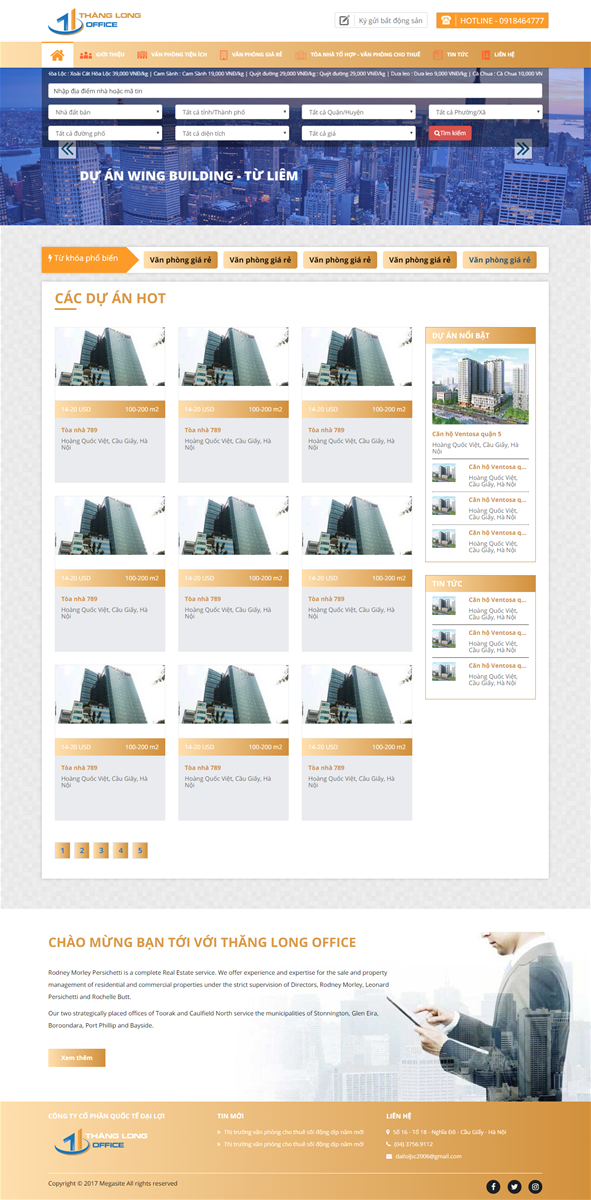Click the phone icon beside HOTLINE
Screen dimensions: 591x1200
point(445,20)
